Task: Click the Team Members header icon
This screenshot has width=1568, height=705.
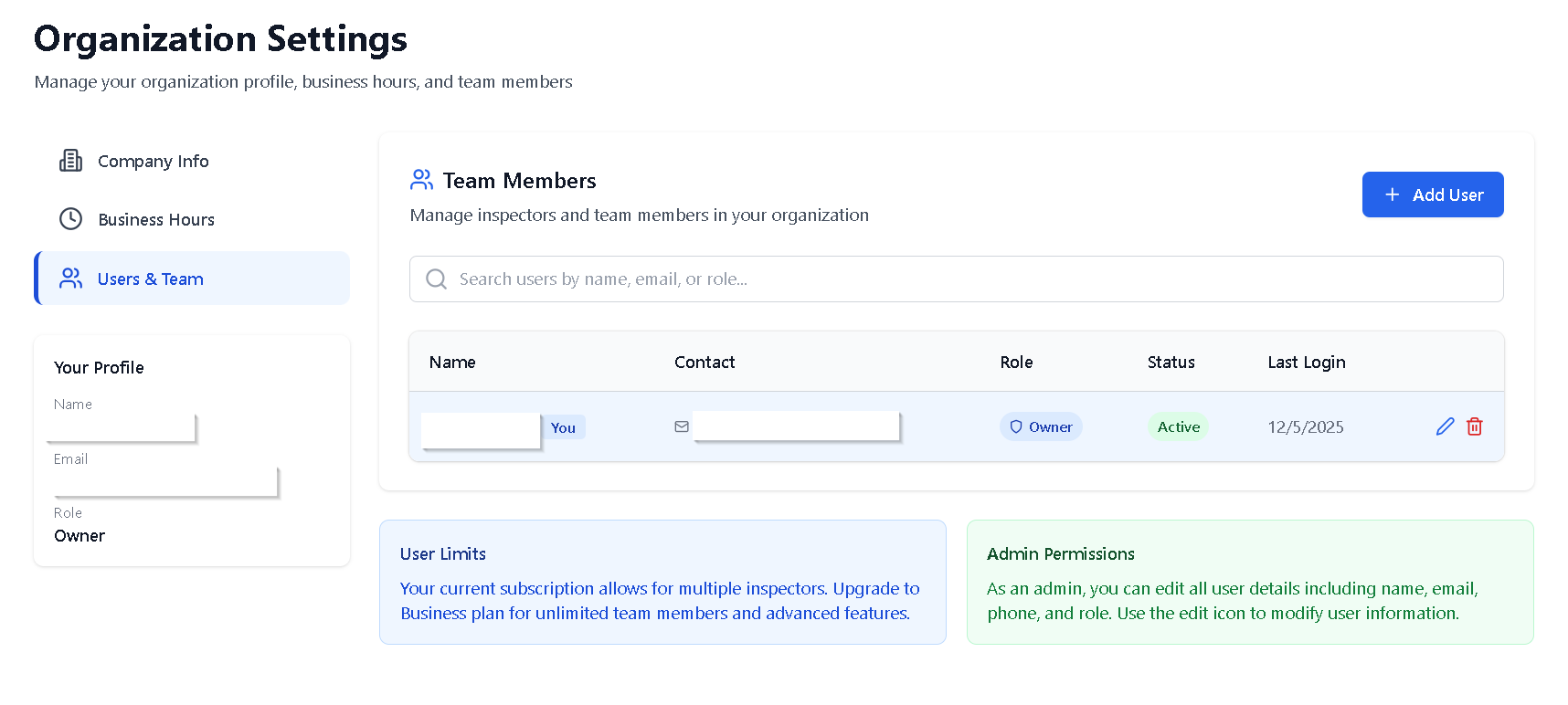Action: click(x=421, y=180)
